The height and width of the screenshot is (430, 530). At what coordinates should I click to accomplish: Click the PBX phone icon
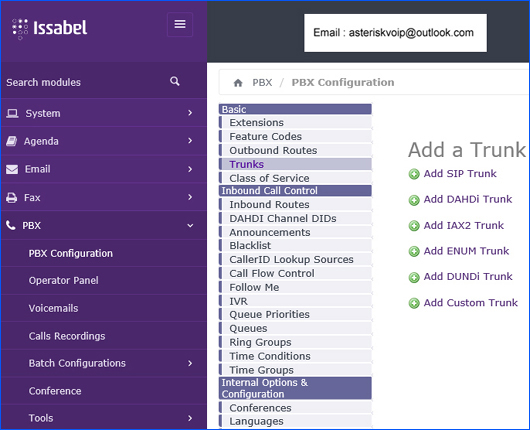tap(11, 225)
